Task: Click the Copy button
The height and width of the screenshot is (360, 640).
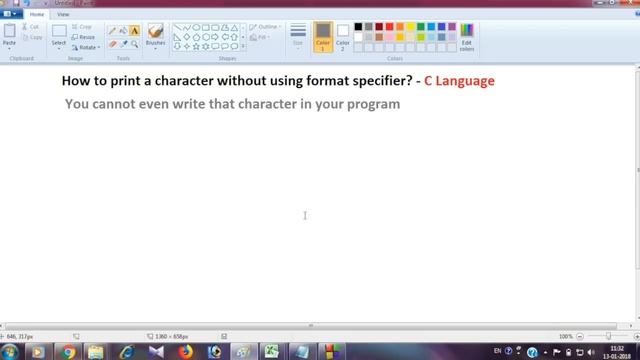Action: point(33,37)
